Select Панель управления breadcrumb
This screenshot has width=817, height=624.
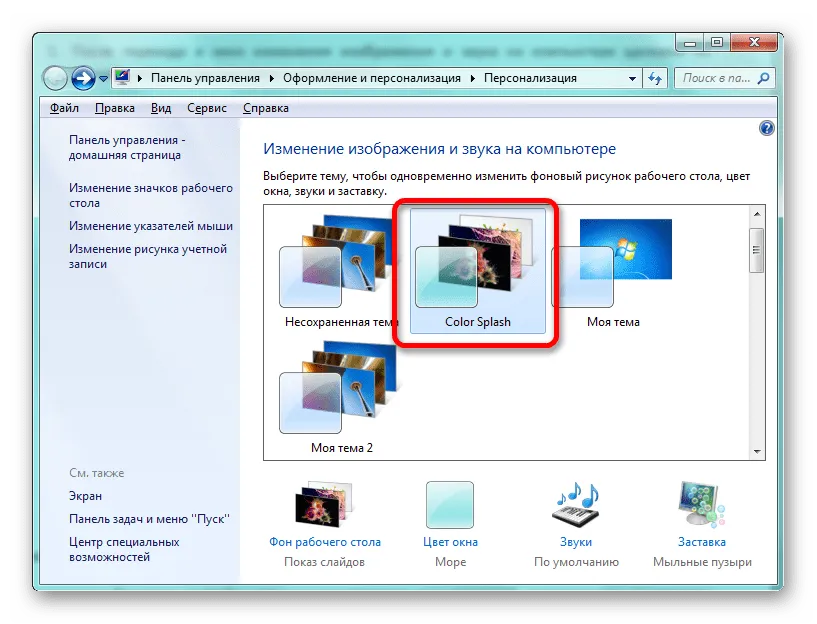pos(205,78)
